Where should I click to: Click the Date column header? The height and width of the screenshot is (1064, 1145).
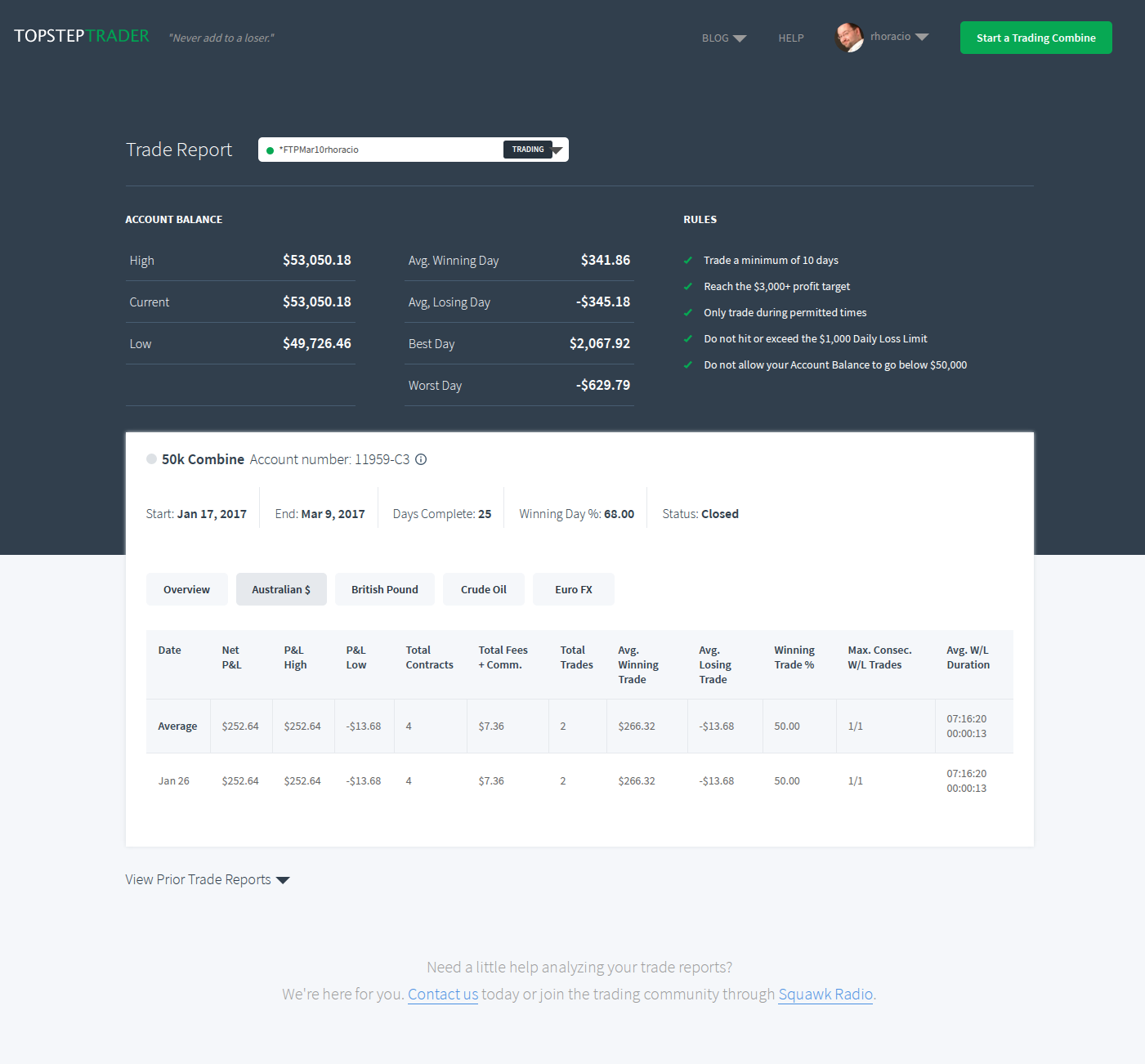[x=170, y=650]
